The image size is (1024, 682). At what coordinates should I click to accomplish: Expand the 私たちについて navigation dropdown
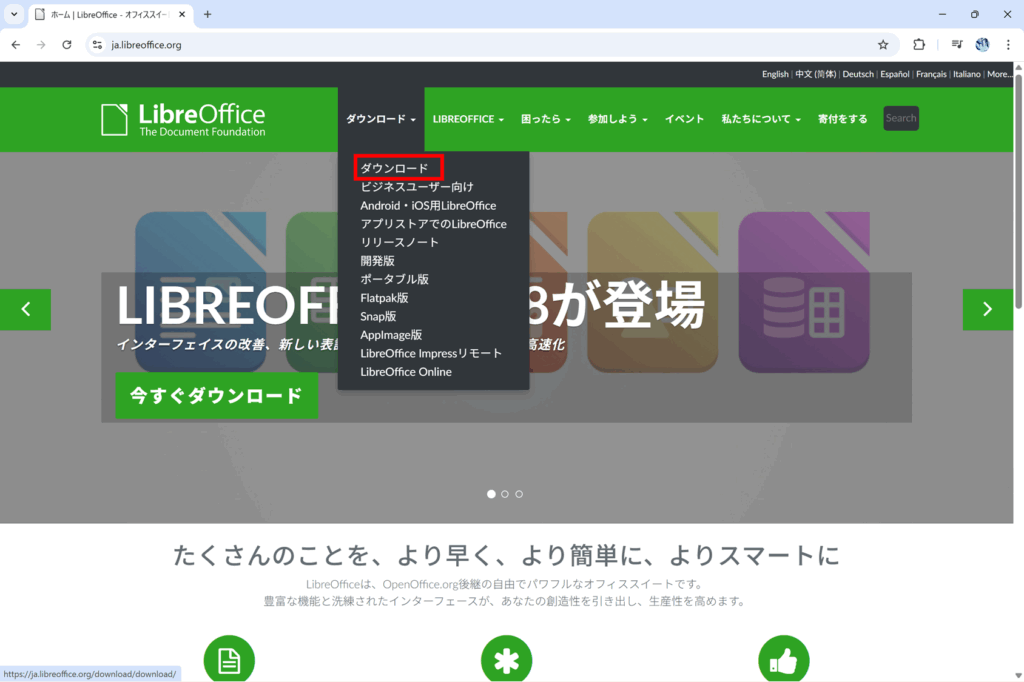point(761,119)
